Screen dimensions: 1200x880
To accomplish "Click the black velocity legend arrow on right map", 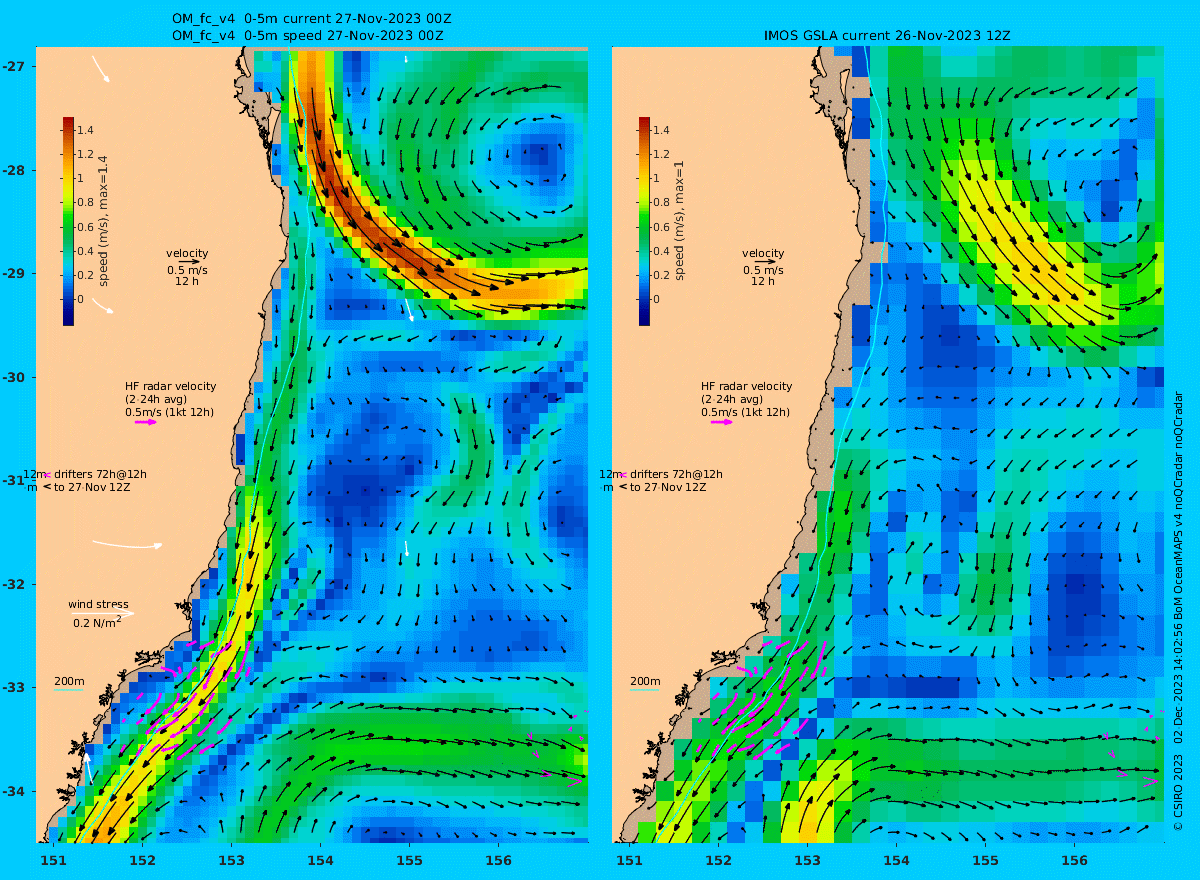I will click(x=766, y=262).
